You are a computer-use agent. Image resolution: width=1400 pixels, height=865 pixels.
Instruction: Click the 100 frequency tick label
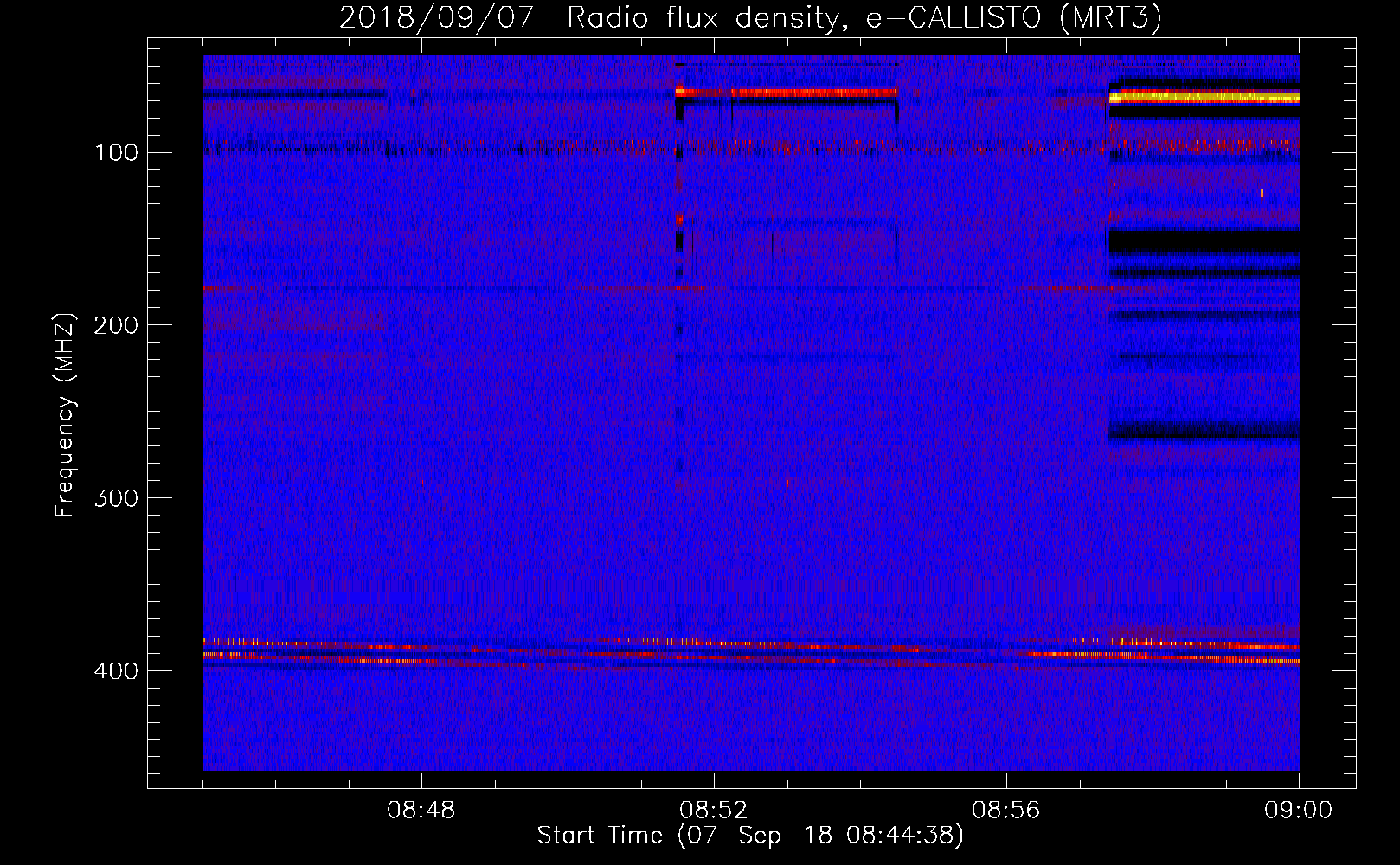117,153
